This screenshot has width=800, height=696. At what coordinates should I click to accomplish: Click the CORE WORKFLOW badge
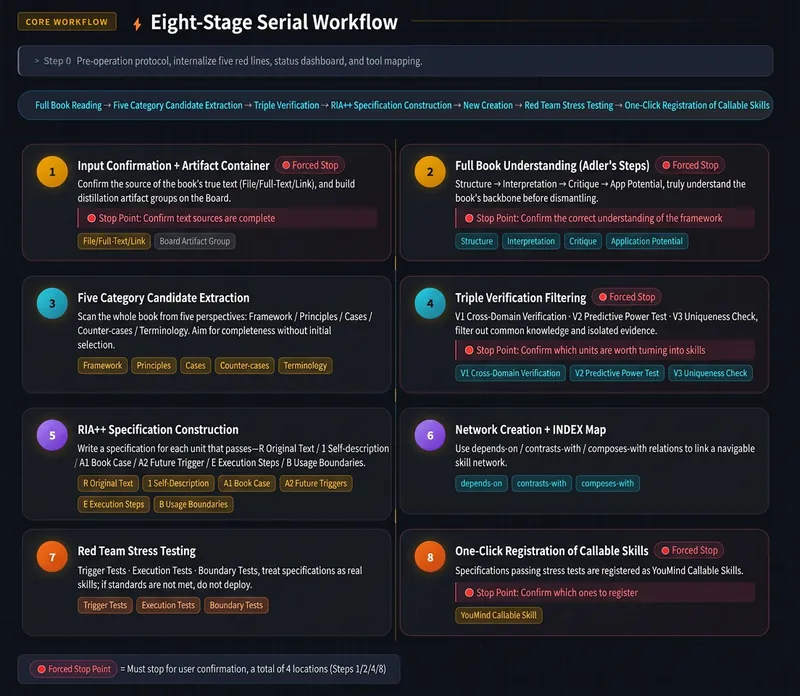click(x=67, y=22)
